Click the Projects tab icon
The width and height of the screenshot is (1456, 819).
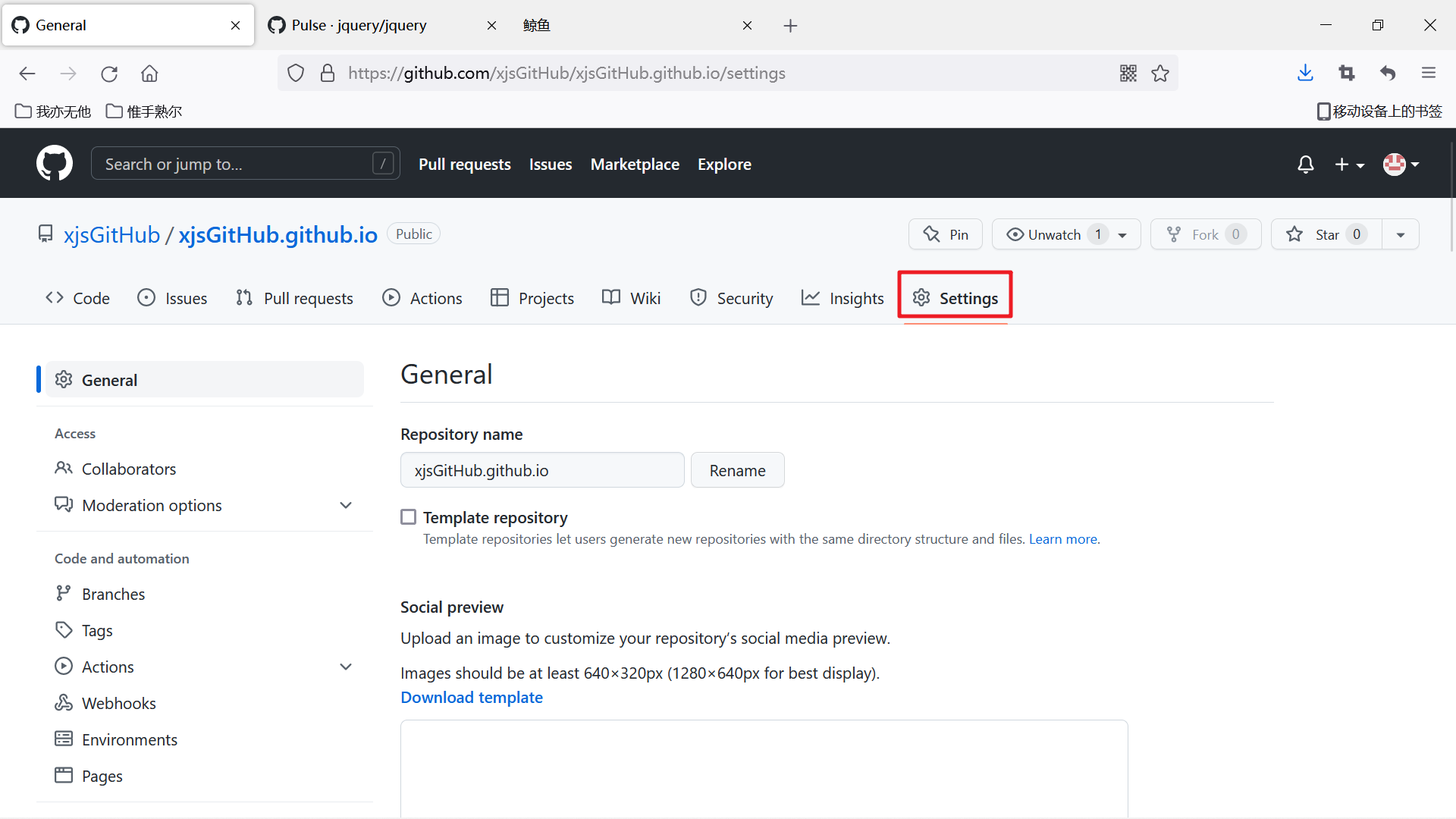coord(499,297)
